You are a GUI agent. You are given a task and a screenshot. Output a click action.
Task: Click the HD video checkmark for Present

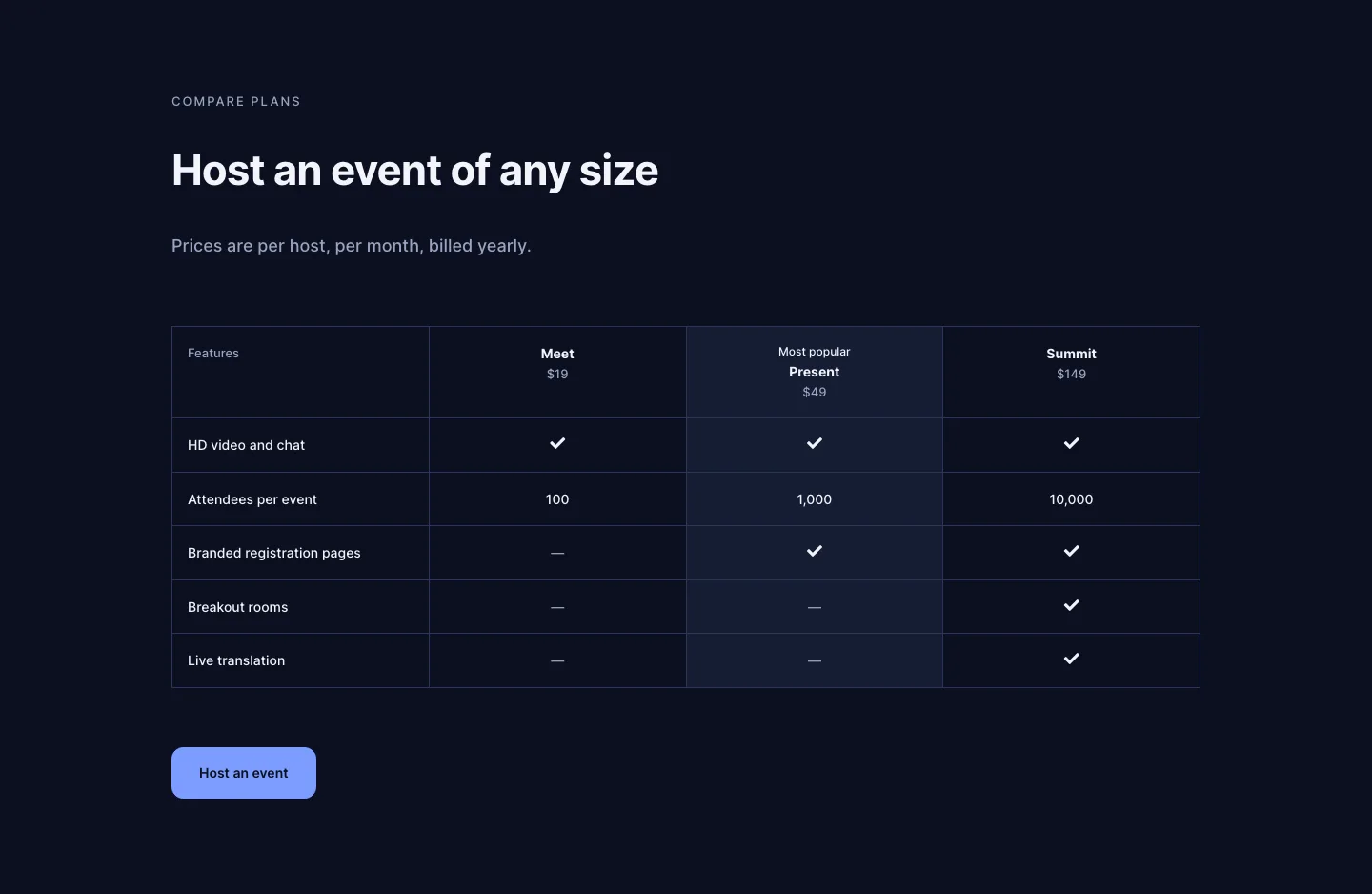coord(815,443)
